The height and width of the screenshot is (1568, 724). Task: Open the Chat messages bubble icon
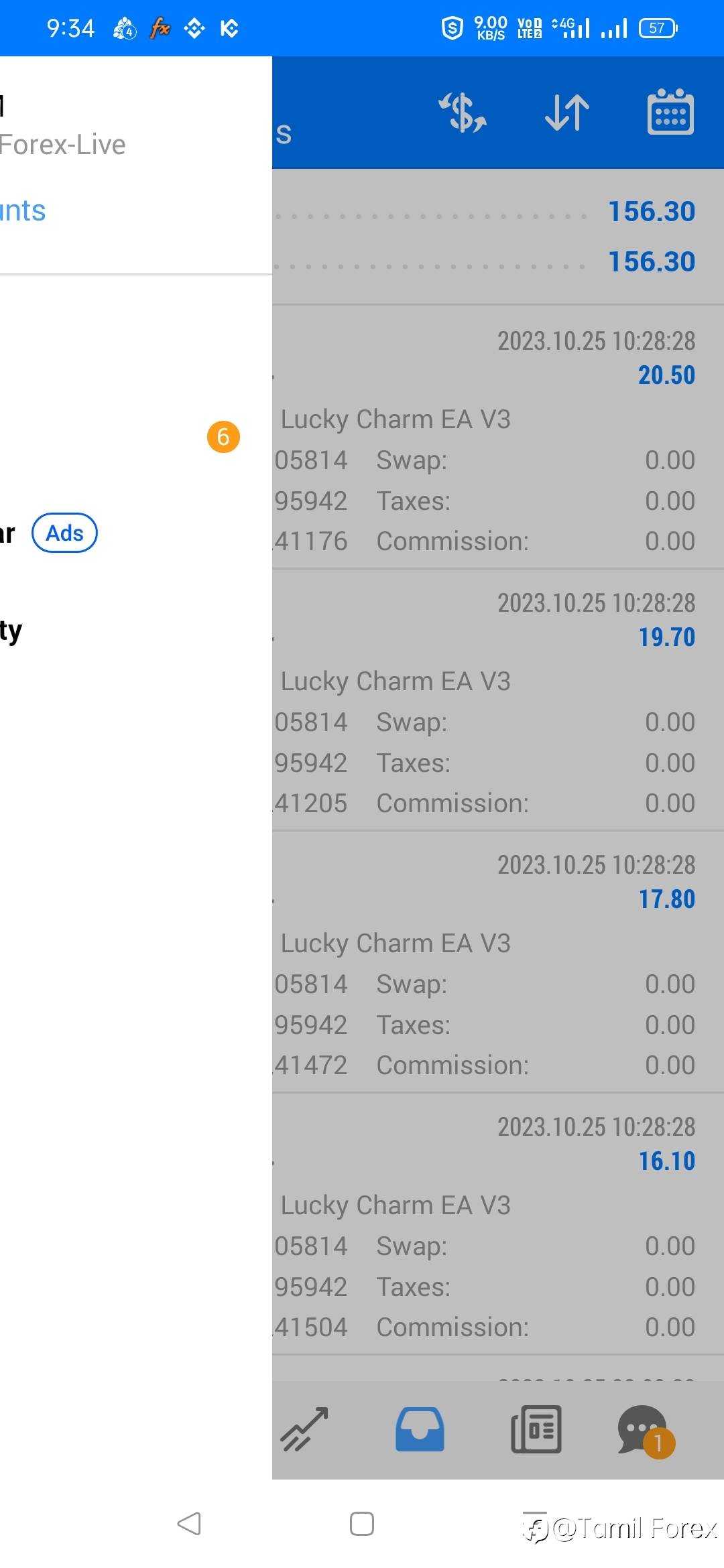pyautogui.click(x=643, y=1429)
